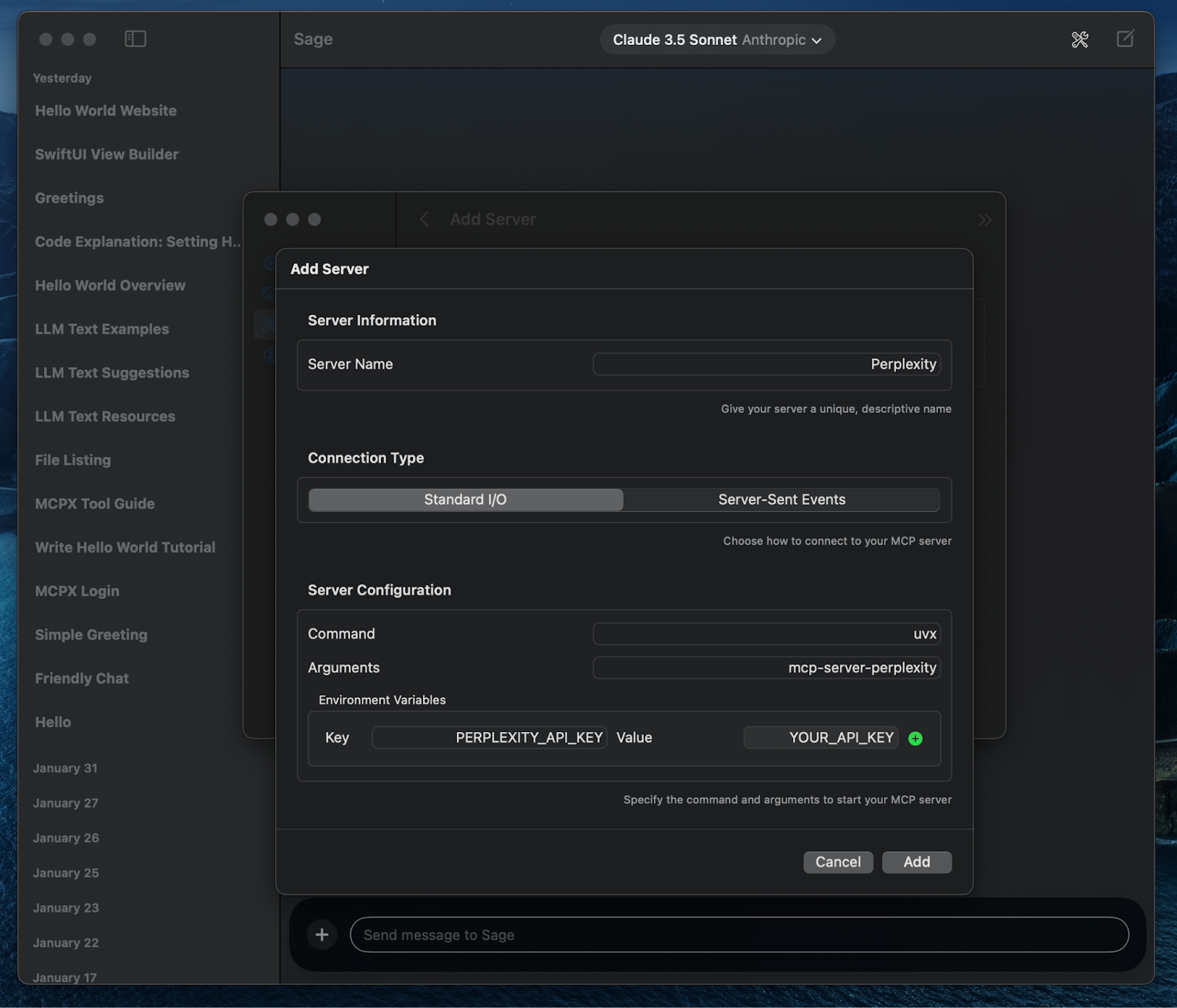Select the LLM Text Examples chat
The image size is (1177, 1008).
[x=102, y=329]
